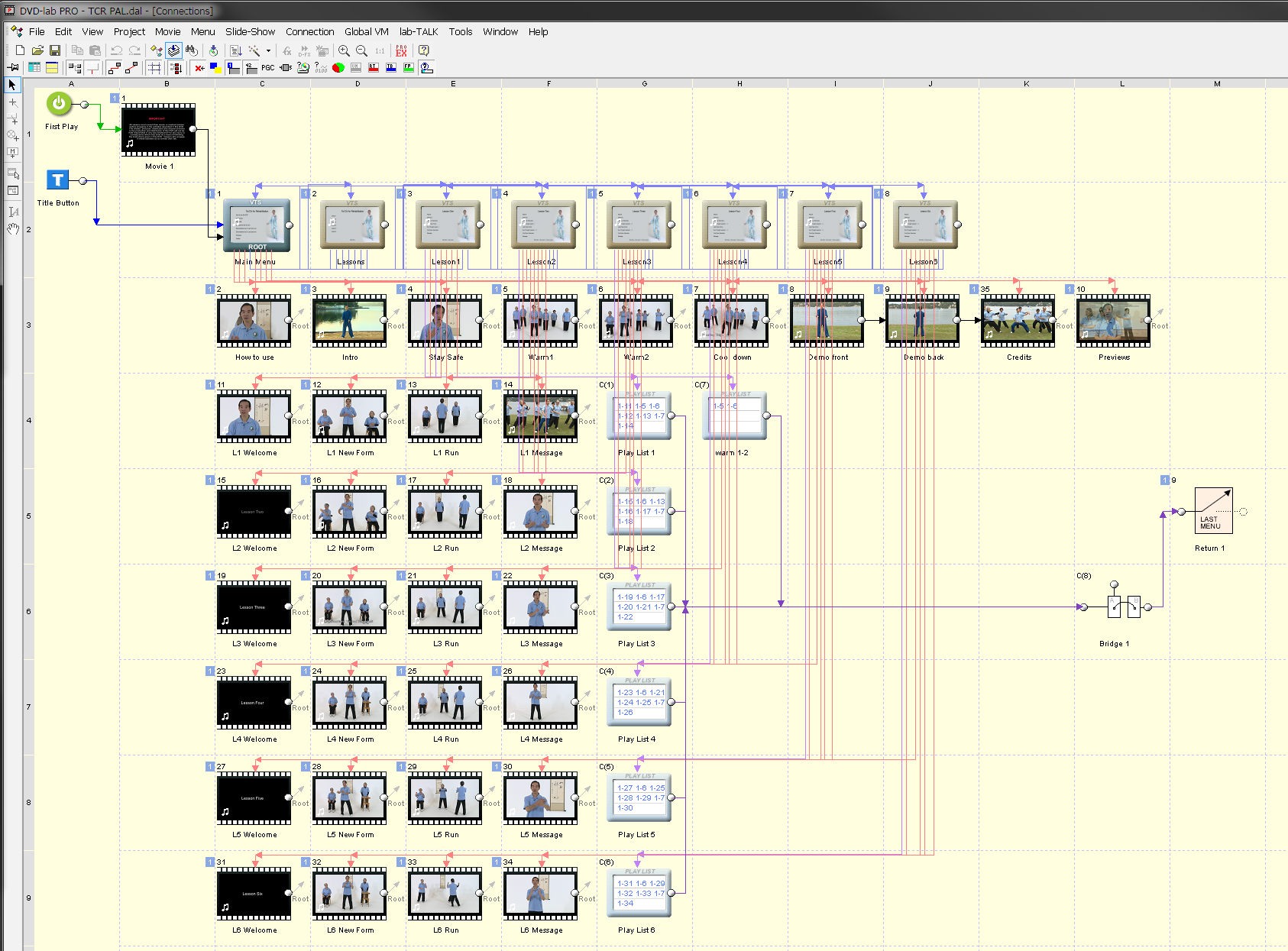
Task: Click the RT red label icon
Action: click(374, 68)
